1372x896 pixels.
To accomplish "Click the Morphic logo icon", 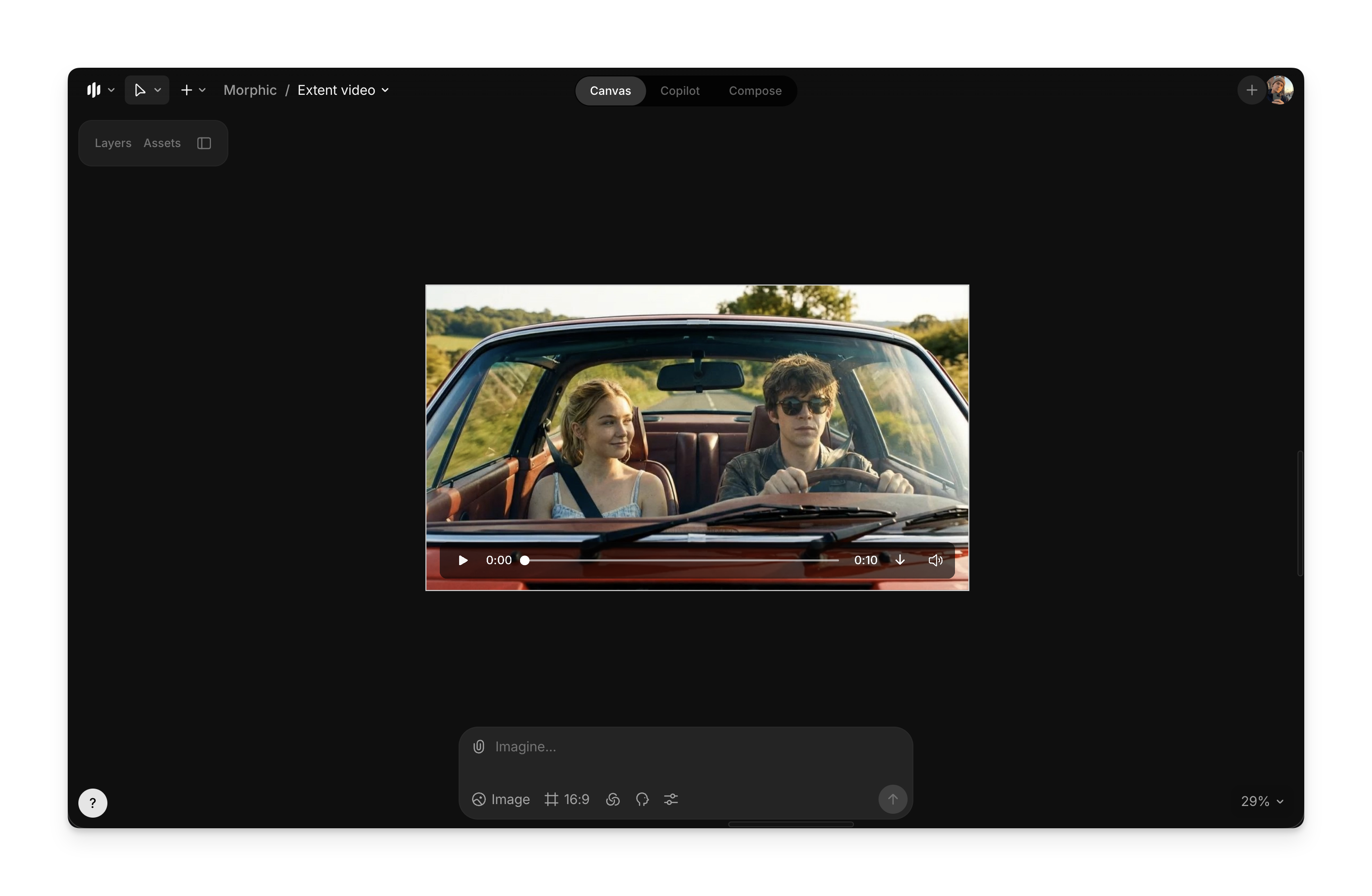I will pyautogui.click(x=93, y=90).
